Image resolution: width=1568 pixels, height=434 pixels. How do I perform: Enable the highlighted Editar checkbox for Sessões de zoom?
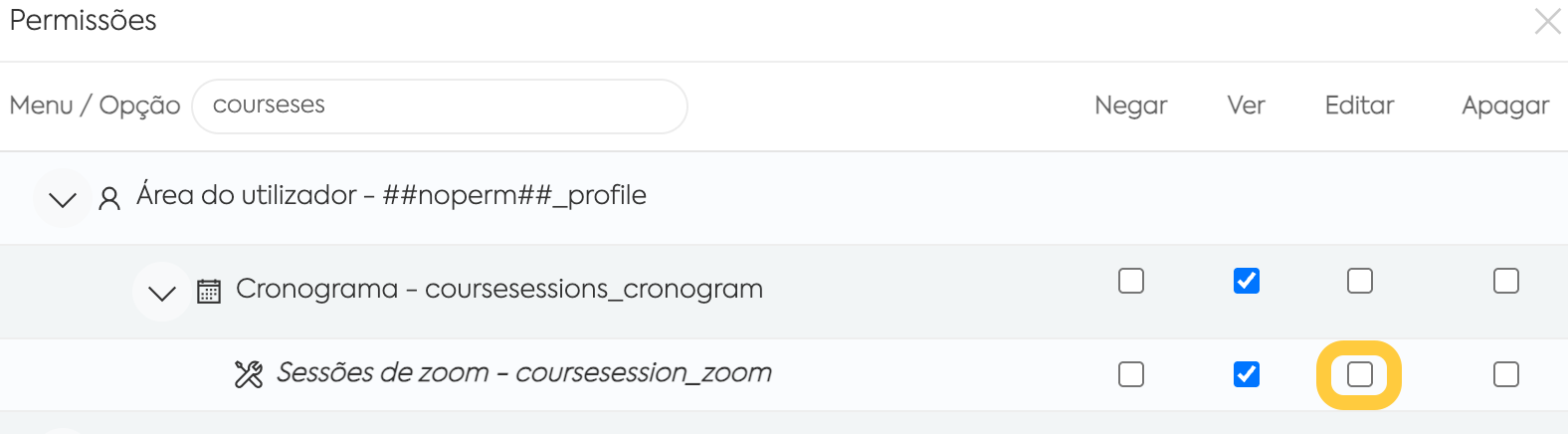tap(1360, 374)
